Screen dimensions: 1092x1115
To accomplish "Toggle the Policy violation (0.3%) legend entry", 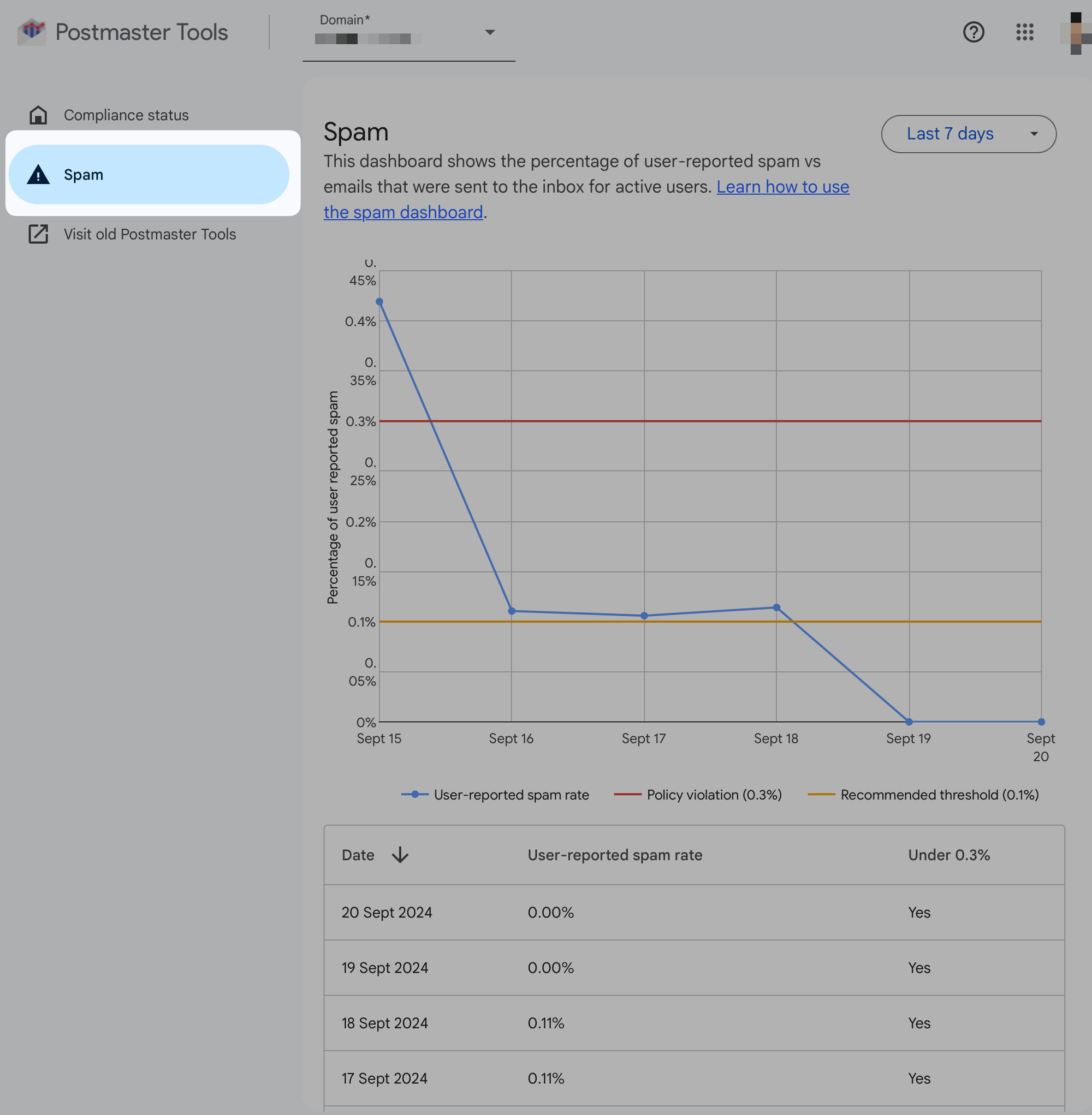I will (714, 795).
